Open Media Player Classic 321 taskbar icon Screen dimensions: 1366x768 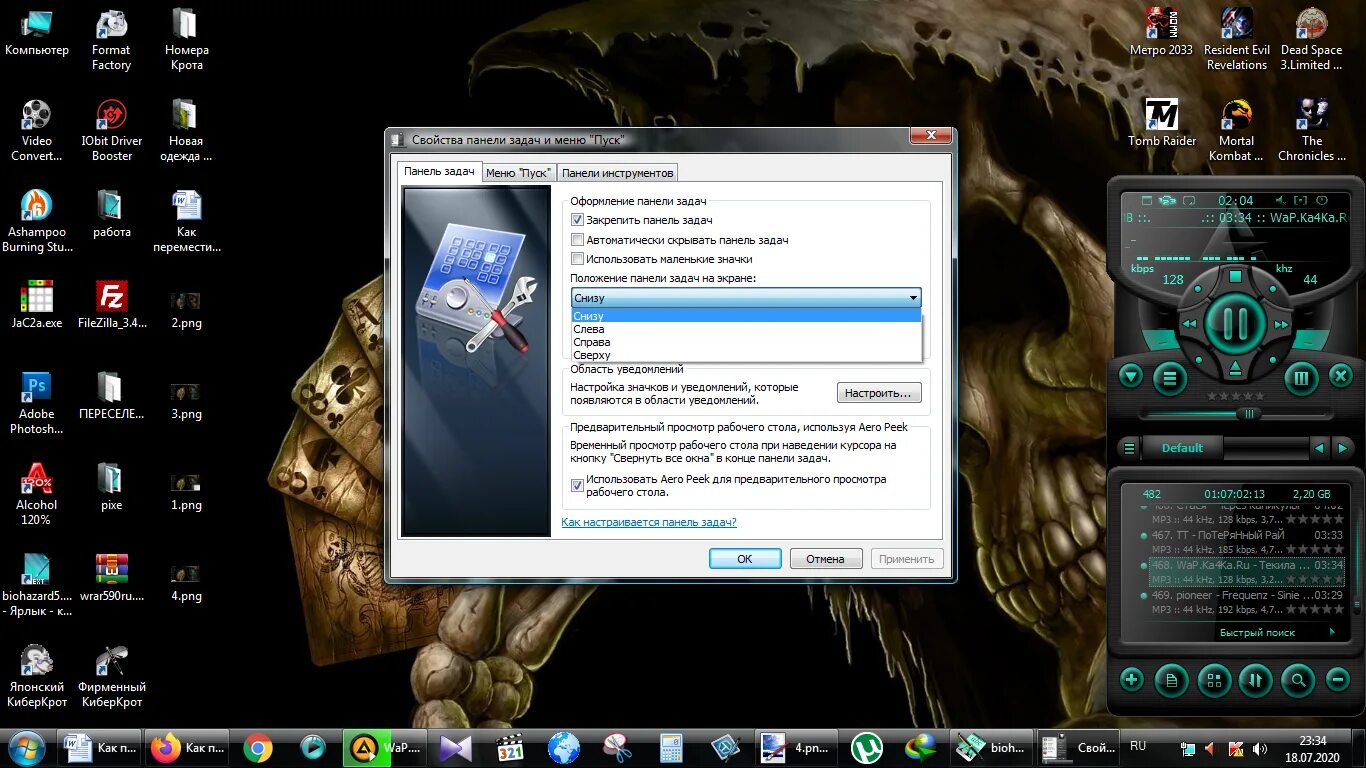pos(510,748)
